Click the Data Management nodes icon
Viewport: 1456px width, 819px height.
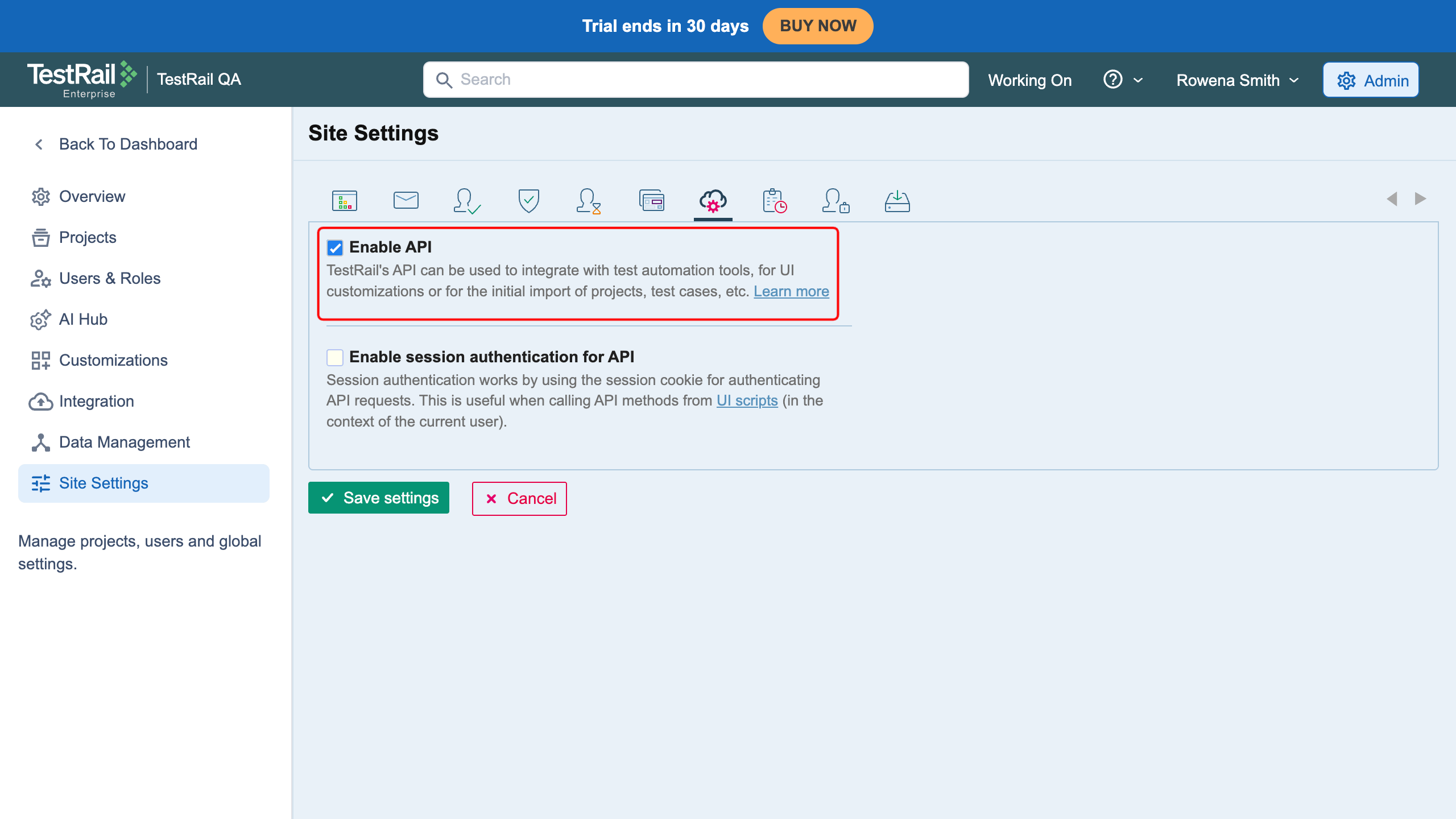[41, 442]
